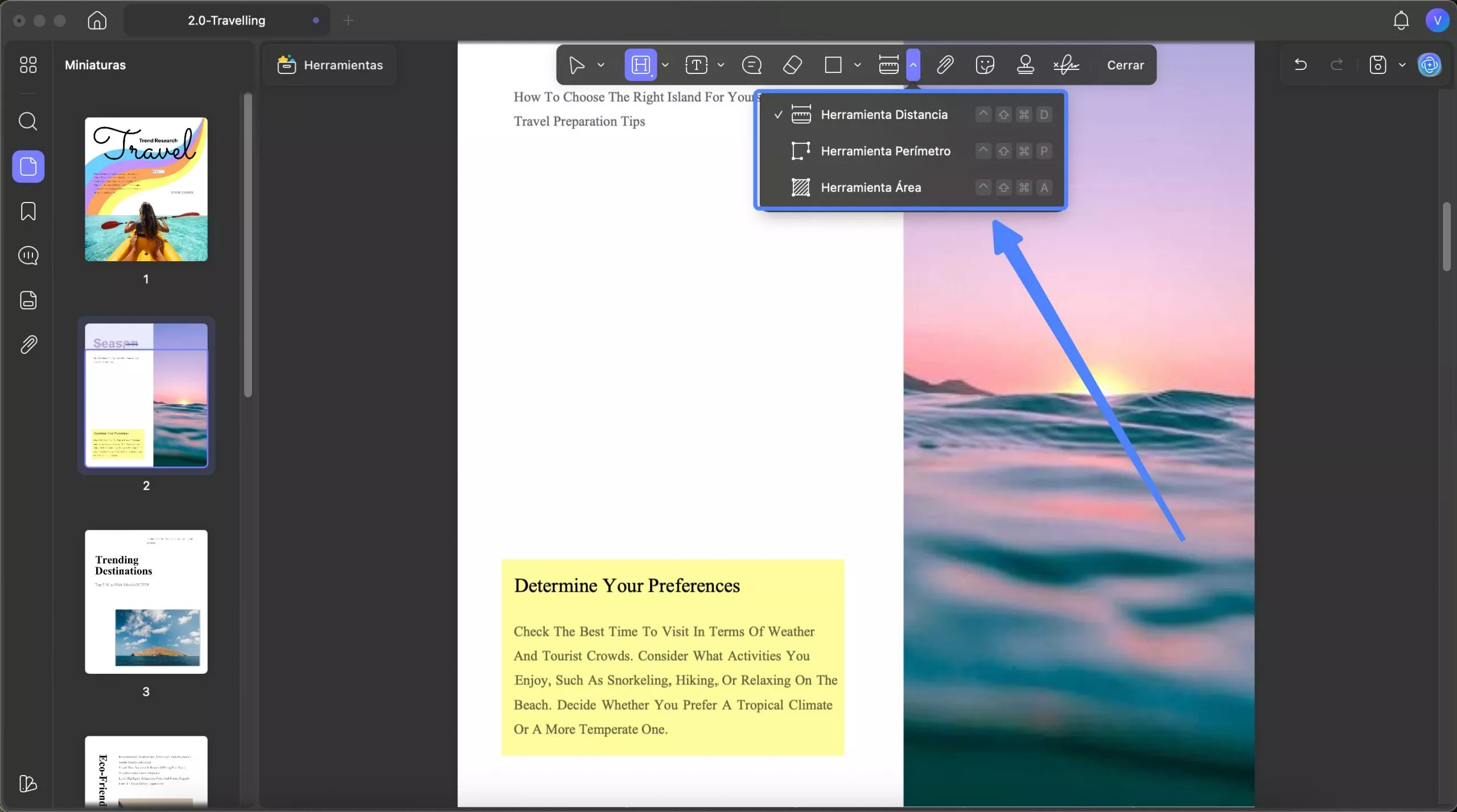The width and height of the screenshot is (1457, 812).
Task: Select the Eraser tool
Action: point(792,65)
